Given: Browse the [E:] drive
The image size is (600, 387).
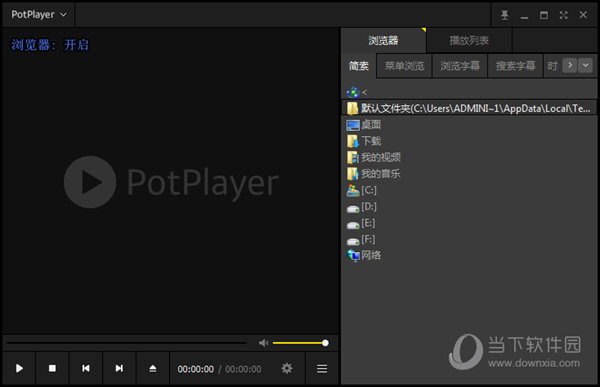Looking at the screenshot, I should (x=361, y=223).
